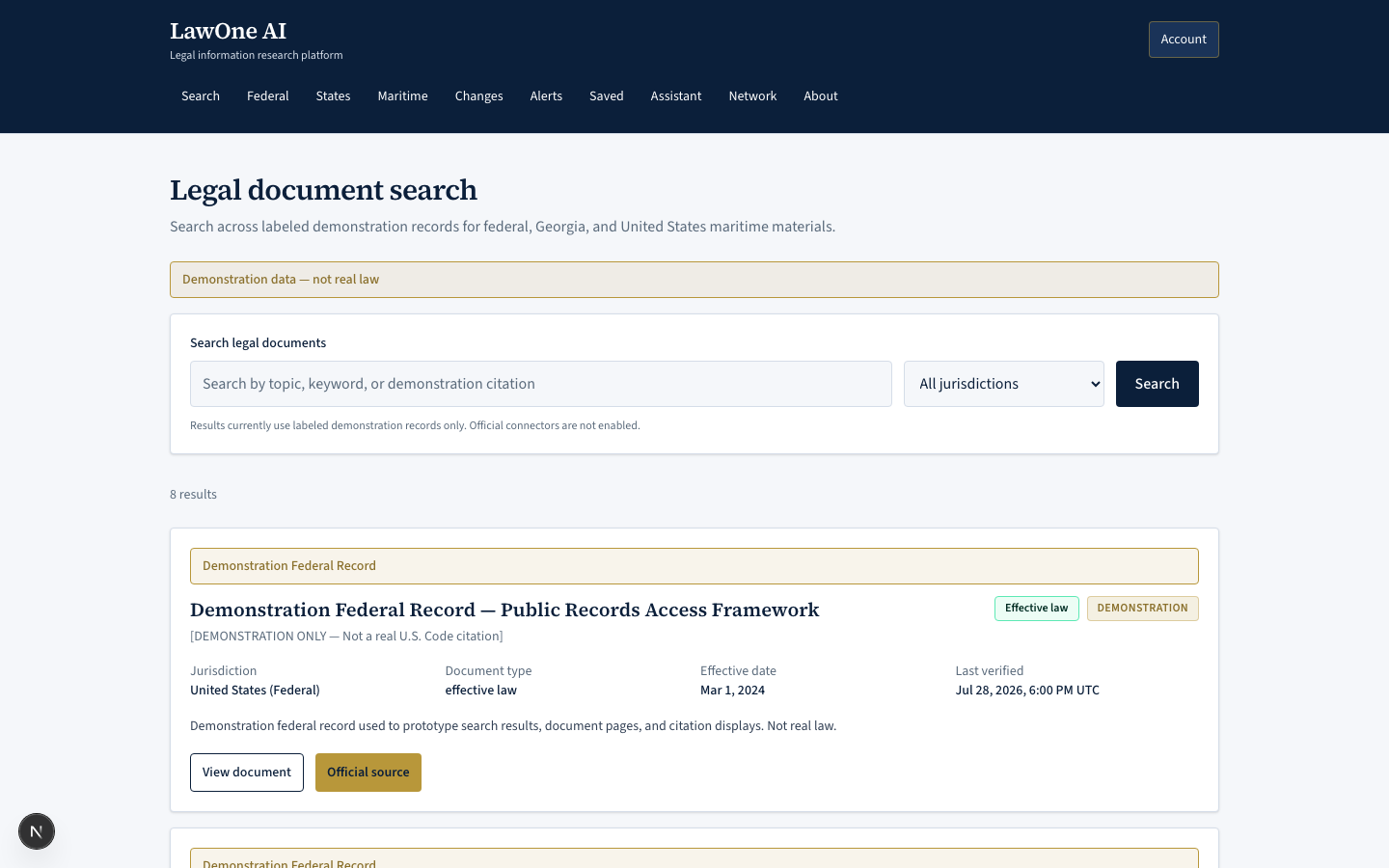
Task: Open the Search nav item
Action: pyautogui.click(x=201, y=96)
